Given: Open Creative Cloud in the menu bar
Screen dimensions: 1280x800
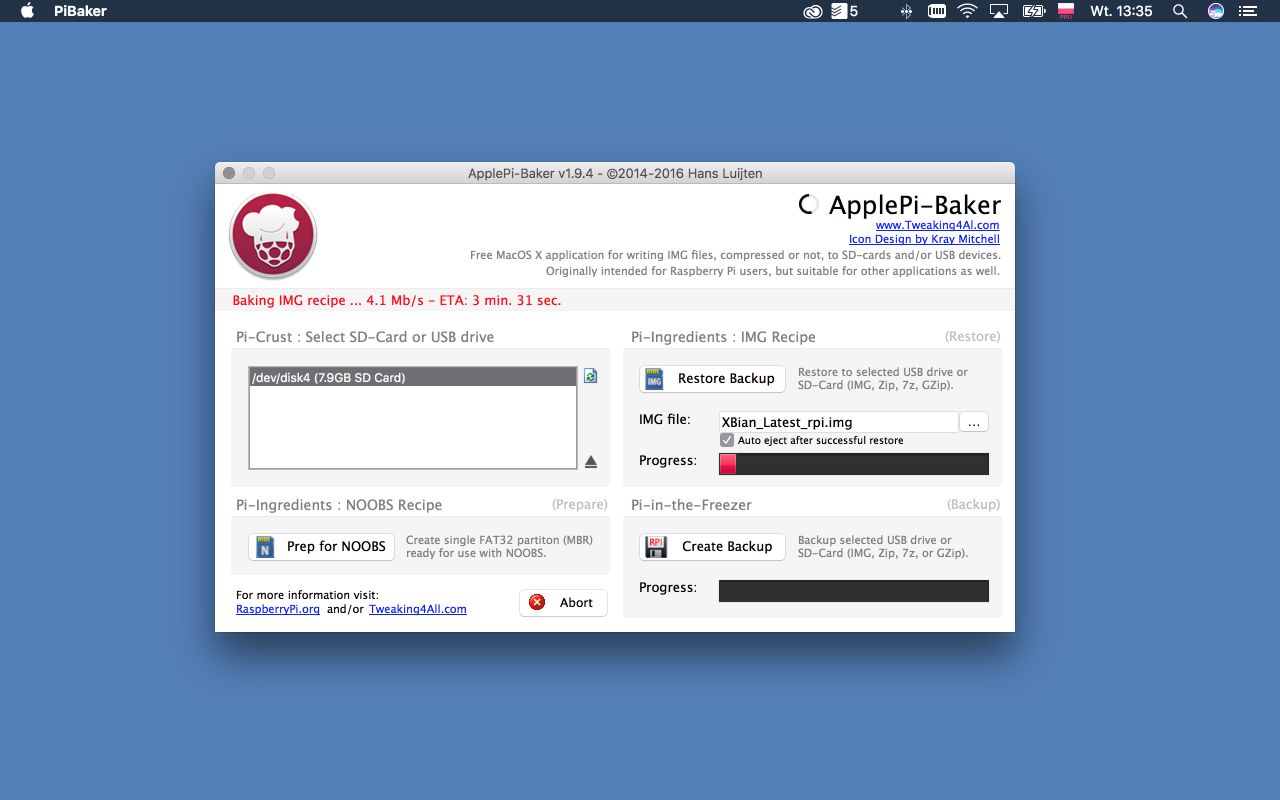Looking at the screenshot, I should click(x=813, y=11).
